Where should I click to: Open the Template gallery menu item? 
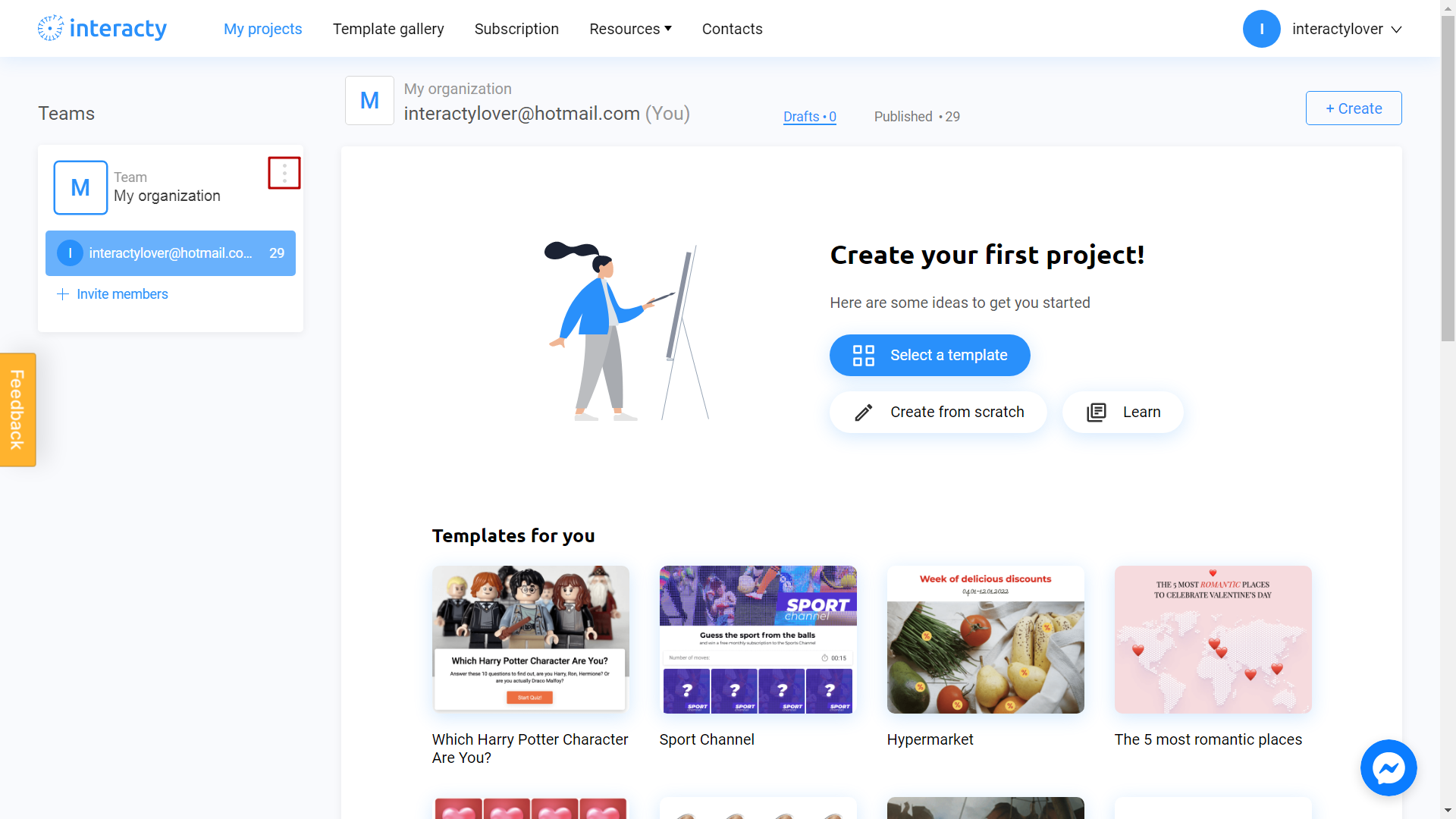coord(388,28)
